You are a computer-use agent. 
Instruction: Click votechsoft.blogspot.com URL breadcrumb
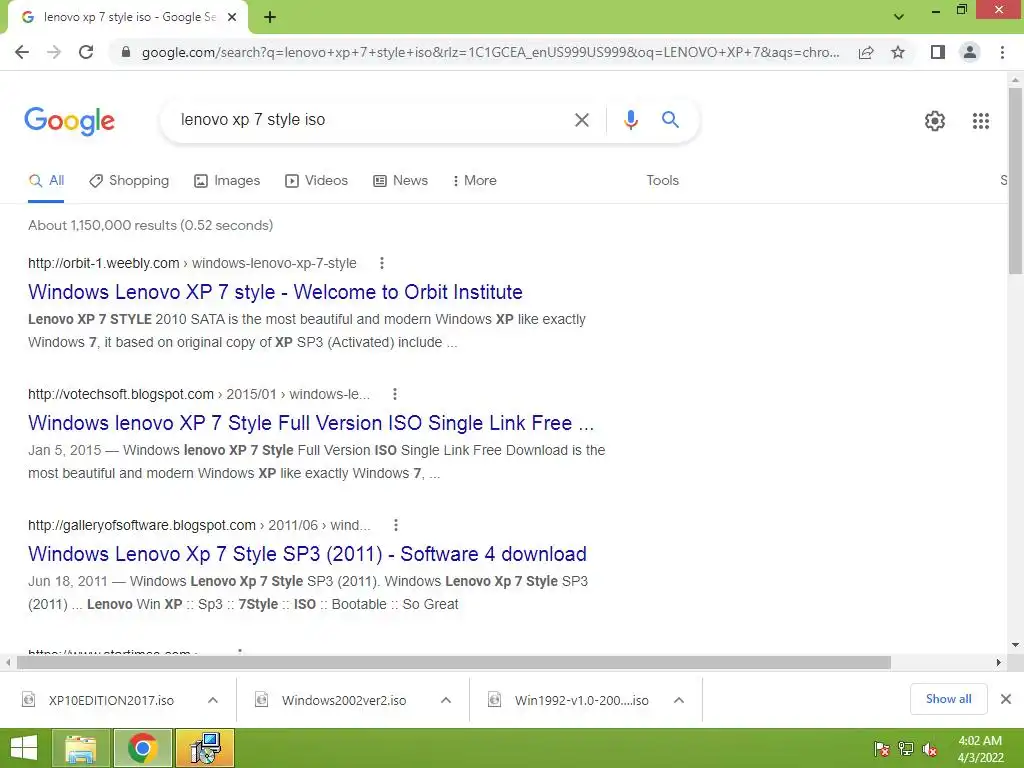(x=199, y=394)
